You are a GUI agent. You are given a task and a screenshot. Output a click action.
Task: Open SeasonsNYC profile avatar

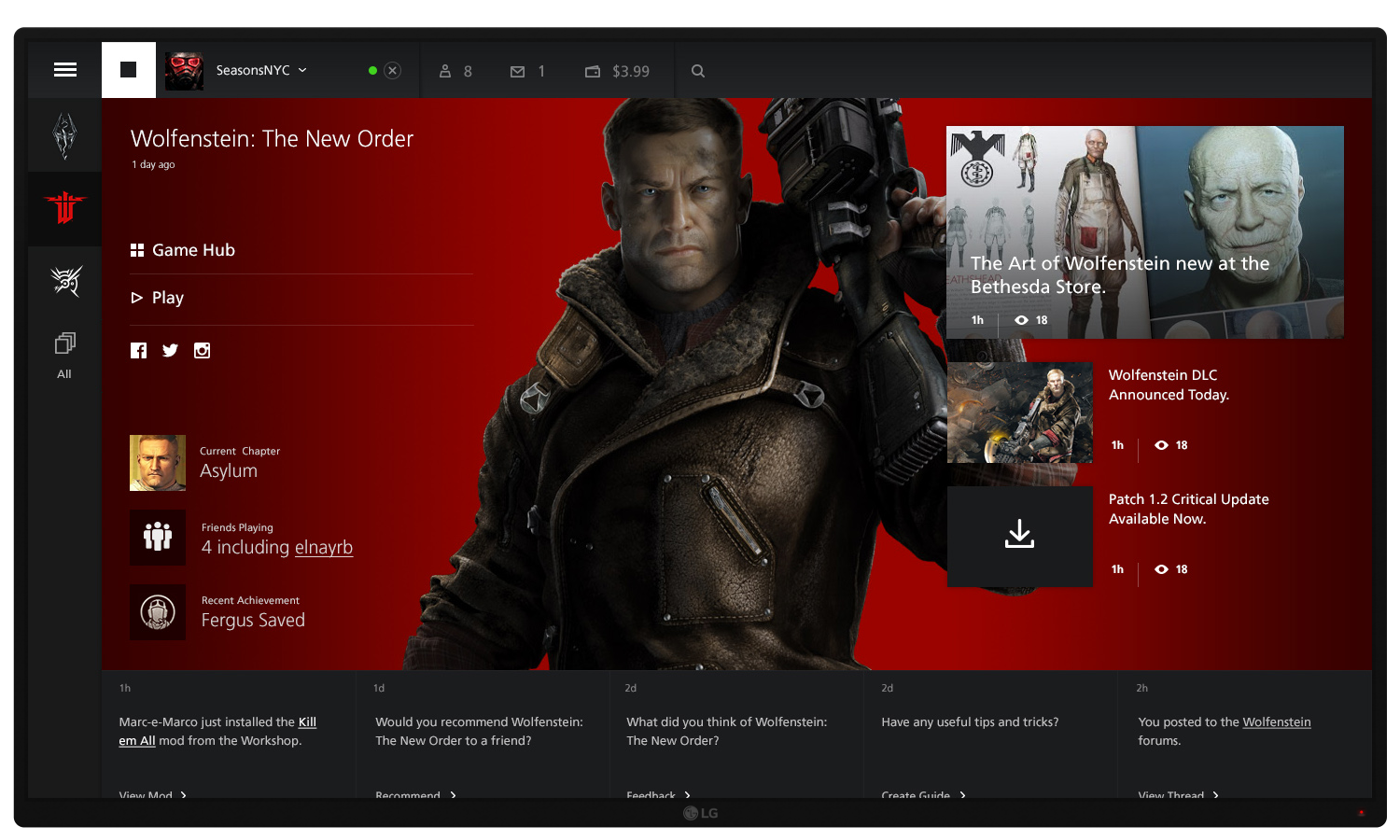coord(184,71)
